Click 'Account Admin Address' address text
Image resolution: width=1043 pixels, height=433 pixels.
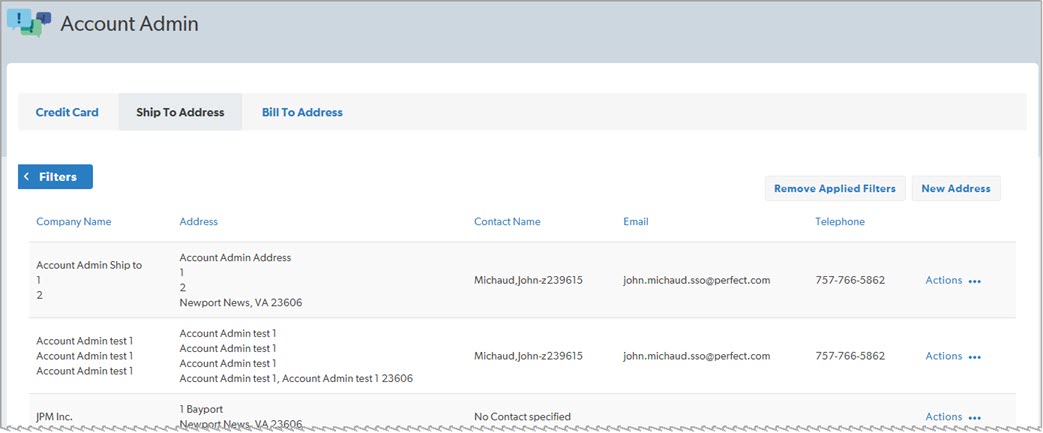[x=235, y=257]
